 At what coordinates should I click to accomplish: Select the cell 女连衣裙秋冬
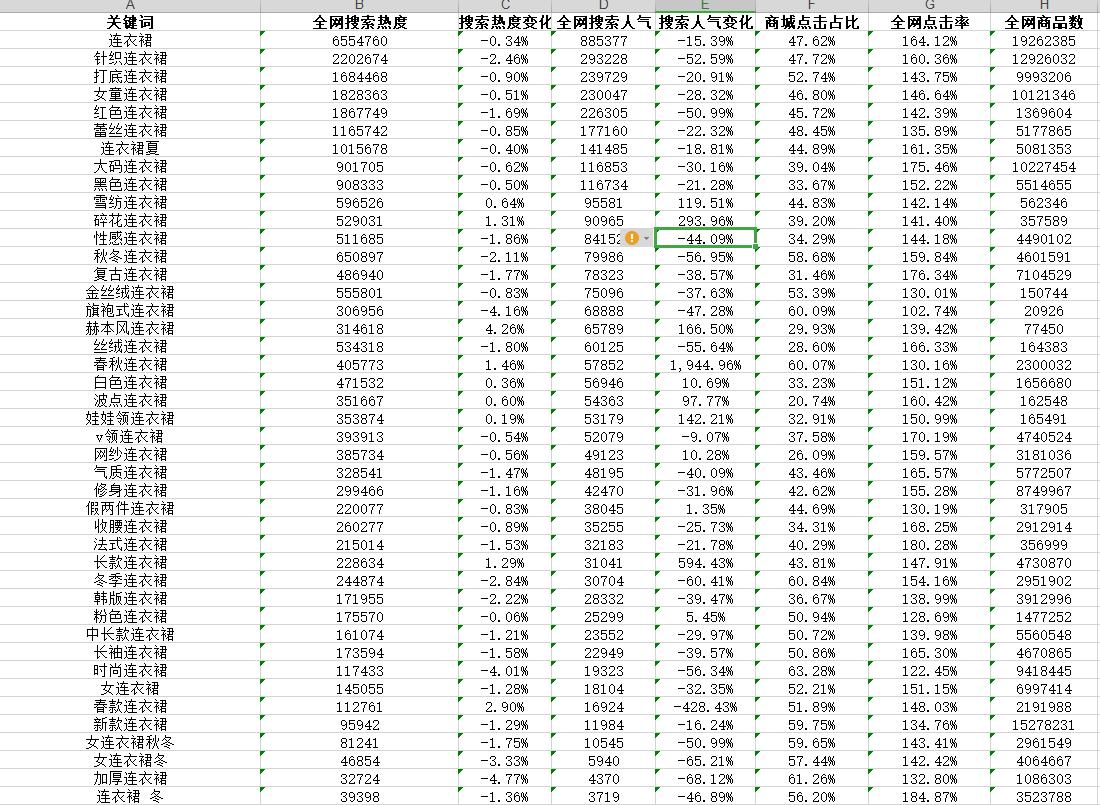coord(130,743)
